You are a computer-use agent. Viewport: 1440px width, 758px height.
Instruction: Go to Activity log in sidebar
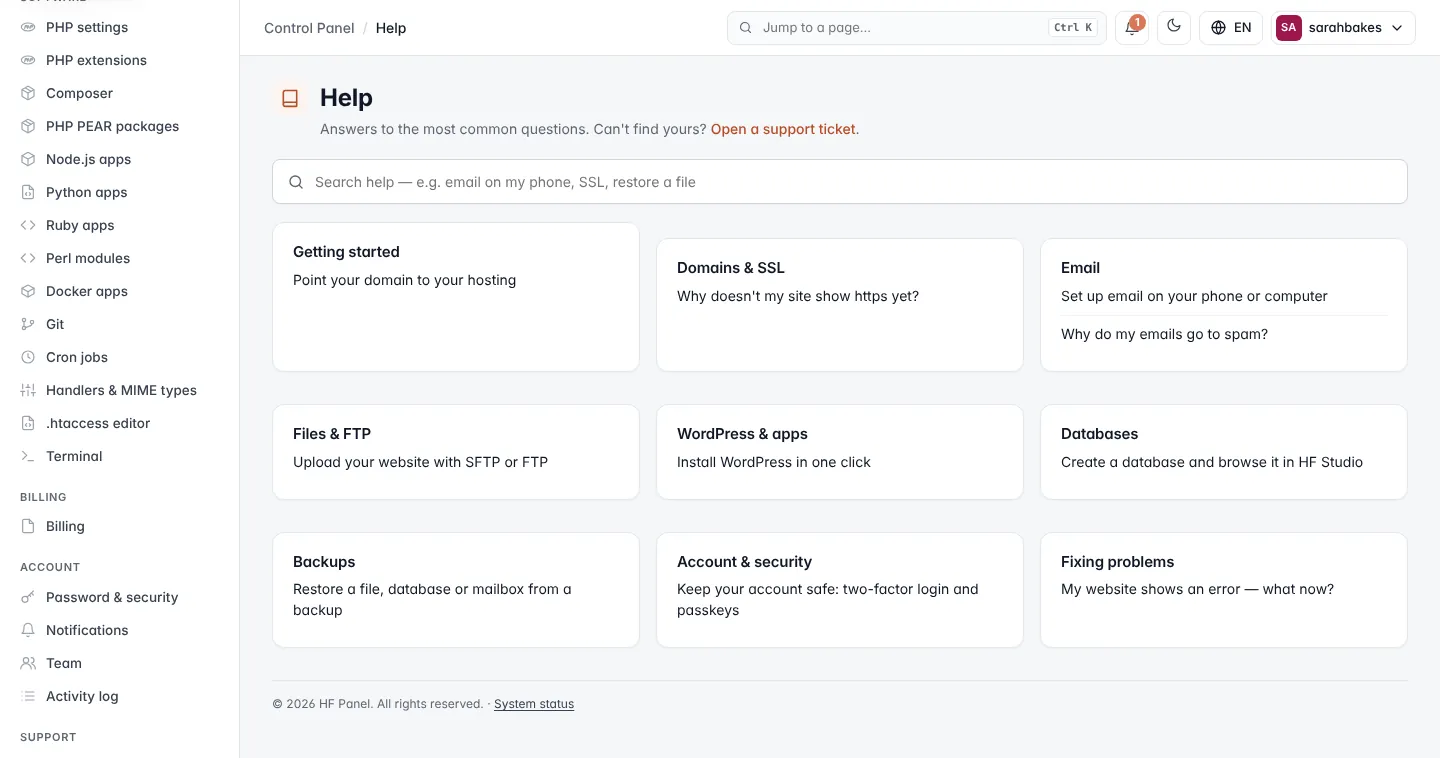(120, 696)
